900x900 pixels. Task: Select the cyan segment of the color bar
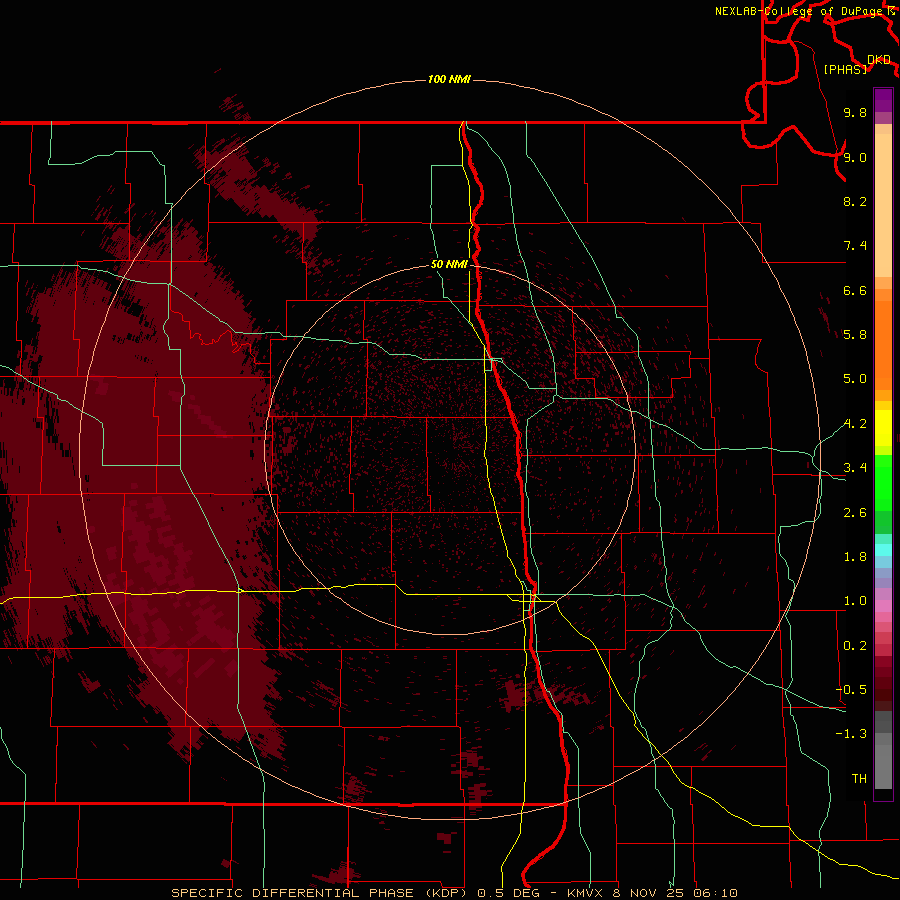[883, 550]
